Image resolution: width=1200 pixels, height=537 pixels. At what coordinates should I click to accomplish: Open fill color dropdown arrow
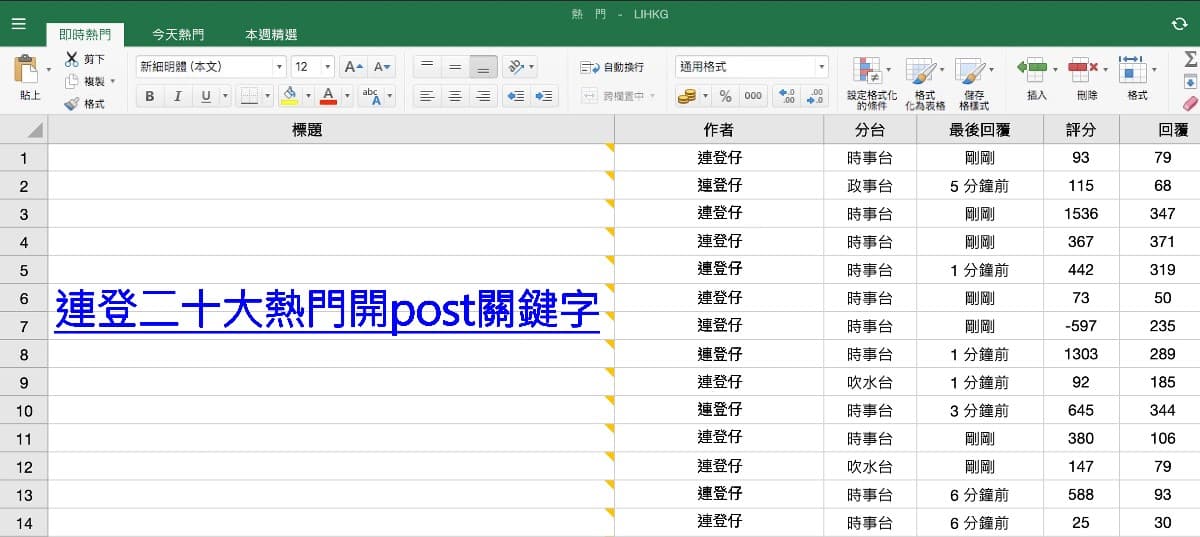307,97
